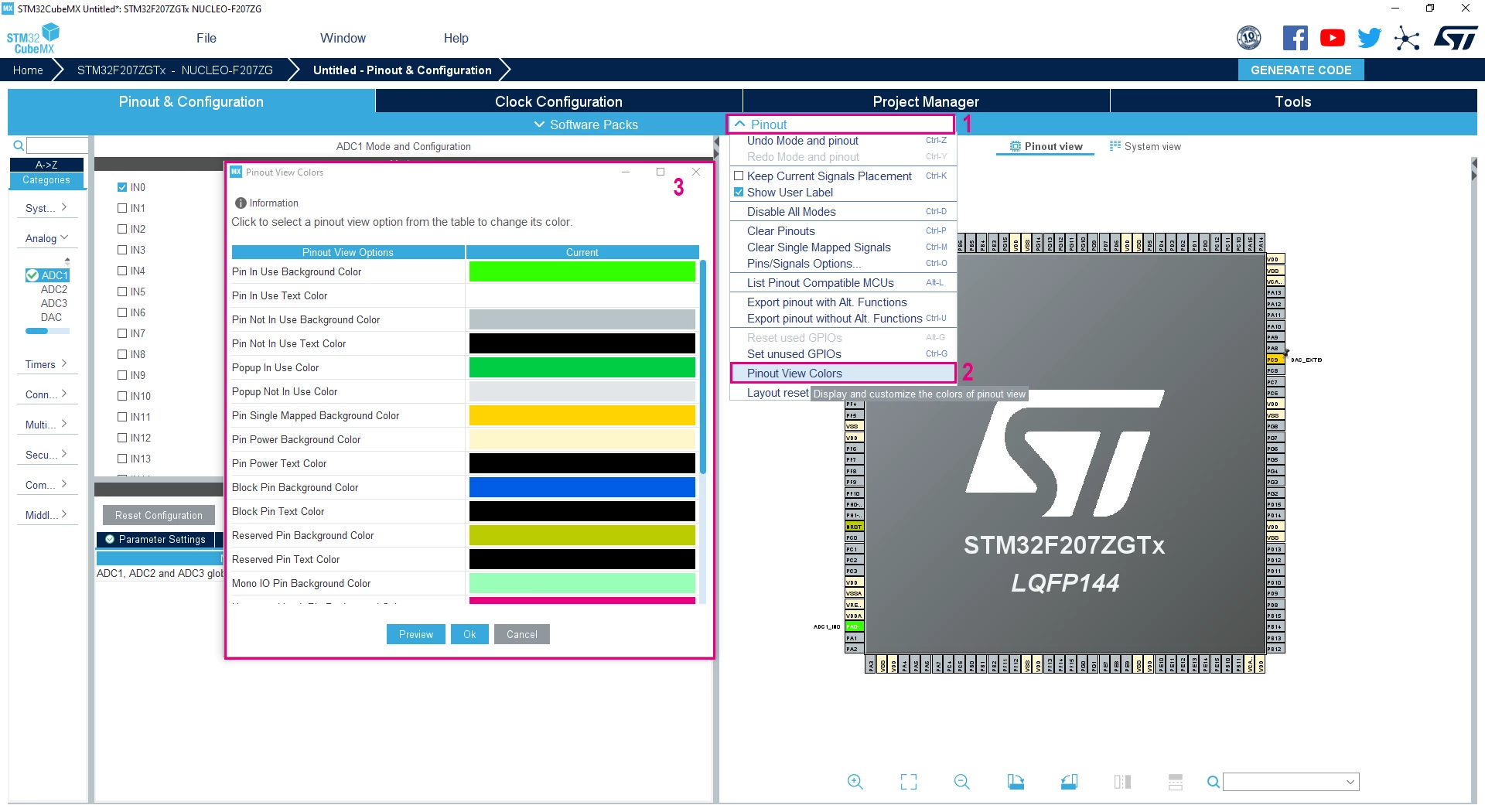1485x812 pixels.
Task: Open the Help menu
Action: tap(456, 38)
